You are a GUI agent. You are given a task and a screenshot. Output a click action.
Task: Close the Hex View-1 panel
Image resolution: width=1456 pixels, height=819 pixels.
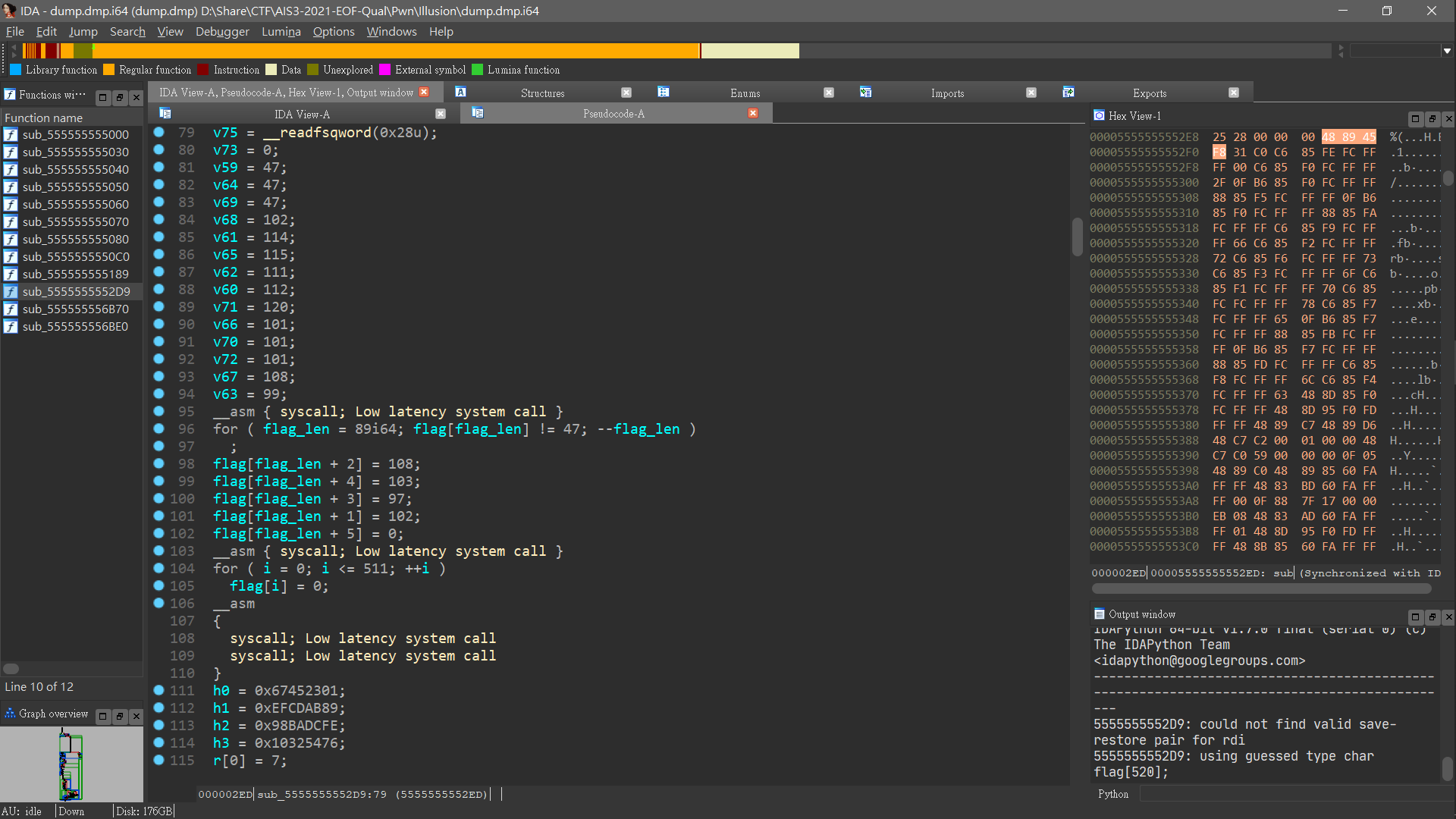(x=1448, y=118)
